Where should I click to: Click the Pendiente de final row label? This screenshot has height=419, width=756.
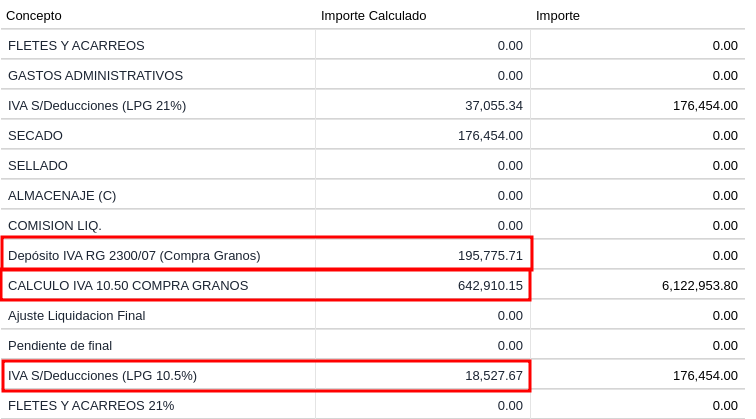pos(60,345)
